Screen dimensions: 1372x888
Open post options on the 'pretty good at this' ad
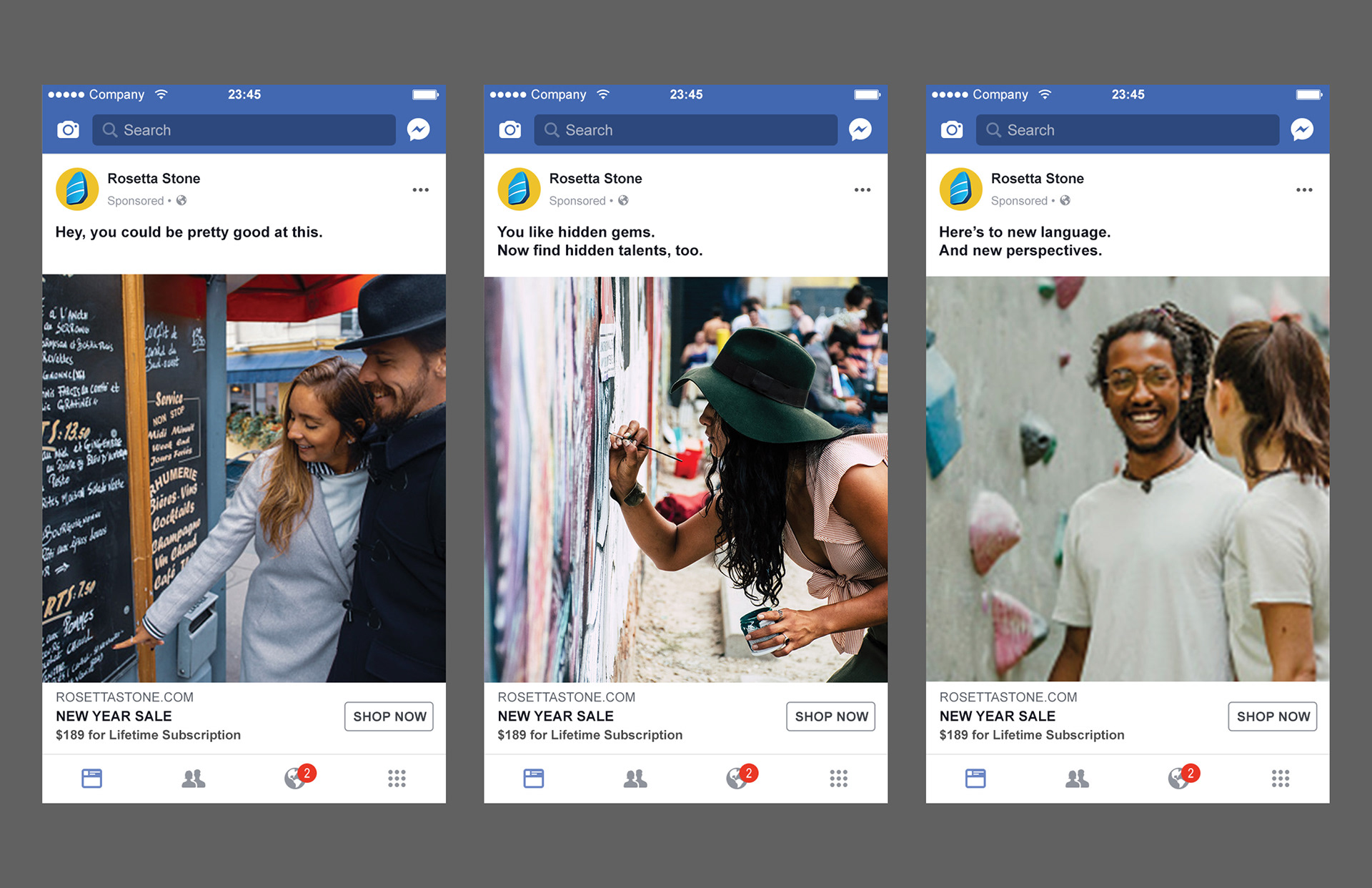point(421,190)
